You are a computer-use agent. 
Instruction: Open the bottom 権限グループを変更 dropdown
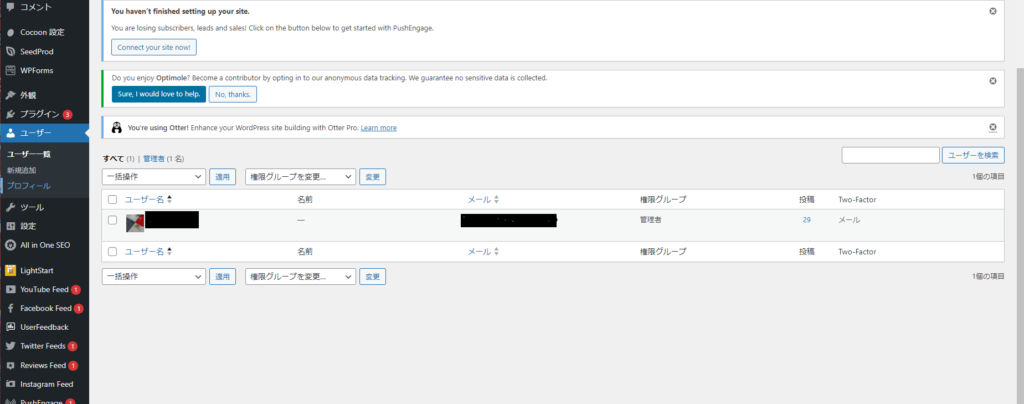[300, 276]
